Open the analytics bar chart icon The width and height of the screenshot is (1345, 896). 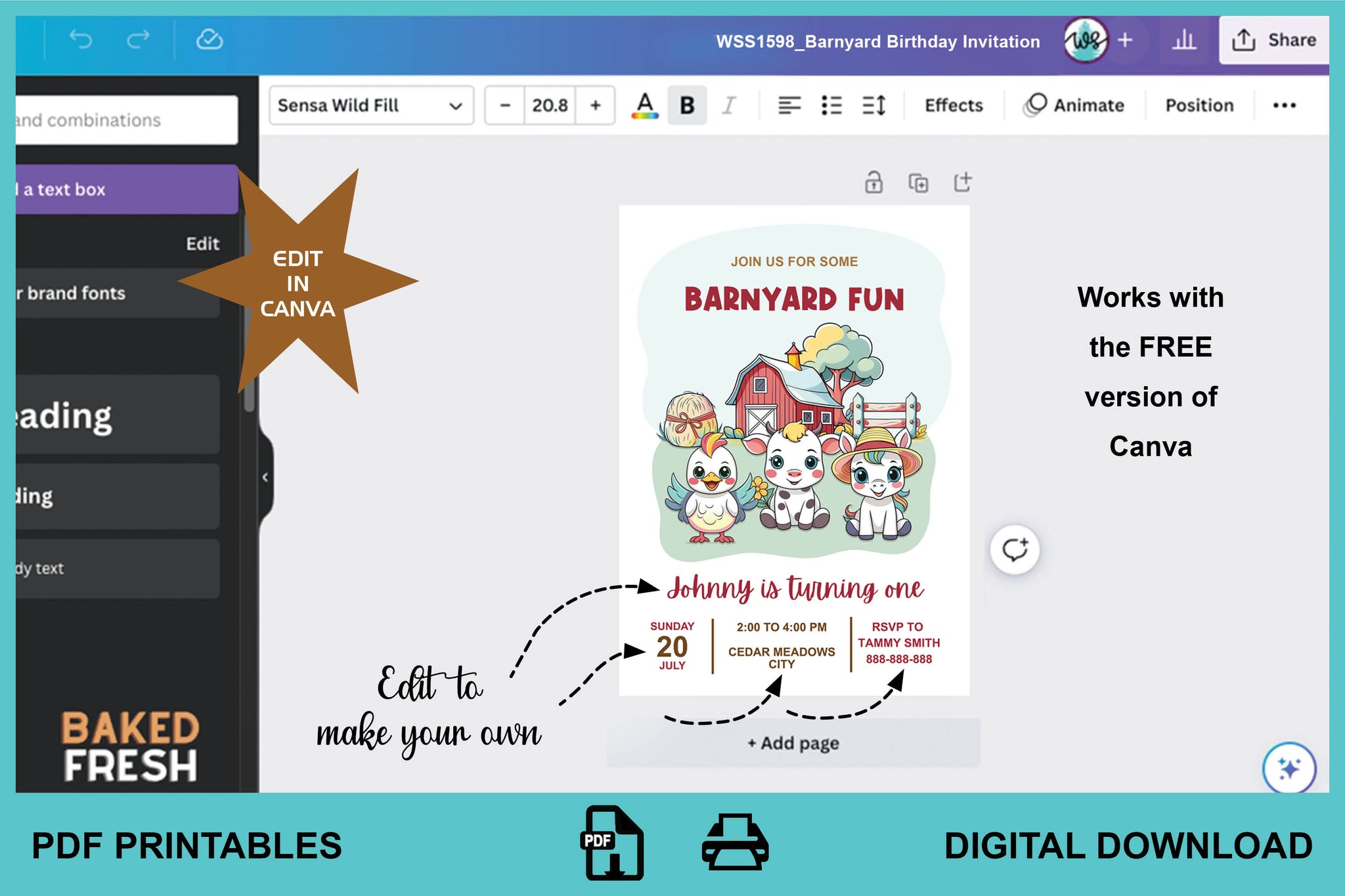(1183, 41)
